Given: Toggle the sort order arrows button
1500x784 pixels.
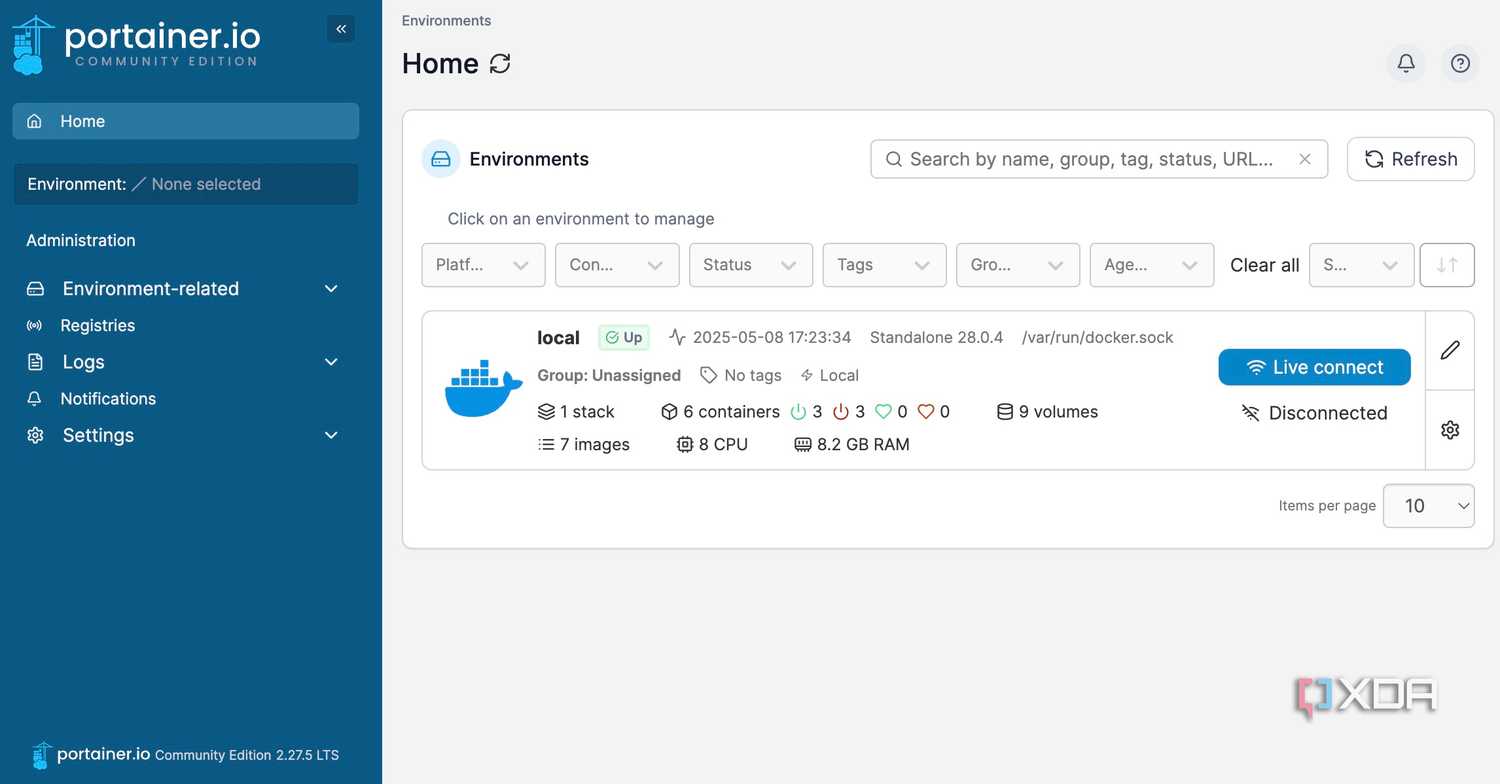Looking at the screenshot, I should (x=1447, y=265).
